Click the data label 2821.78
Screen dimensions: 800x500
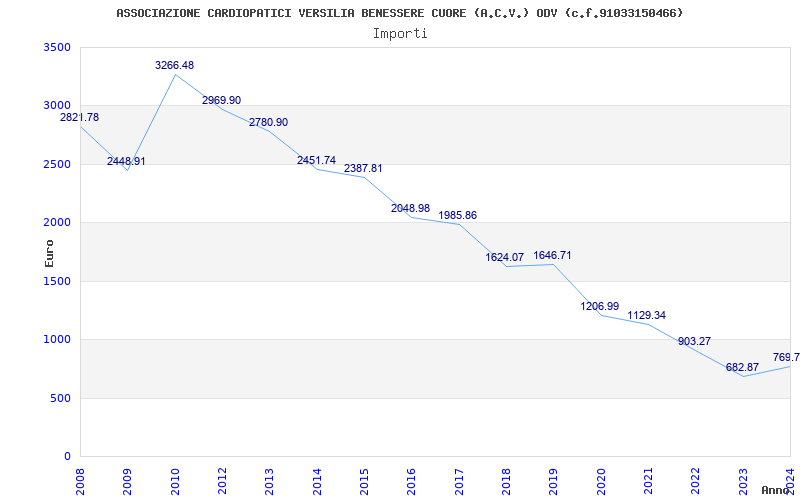[80, 117]
